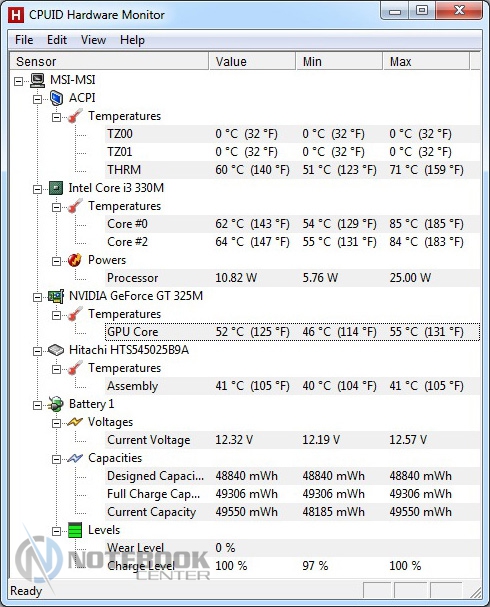Open the File menu
The width and height of the screenshot is (490, 607).
tap(24, 40)
